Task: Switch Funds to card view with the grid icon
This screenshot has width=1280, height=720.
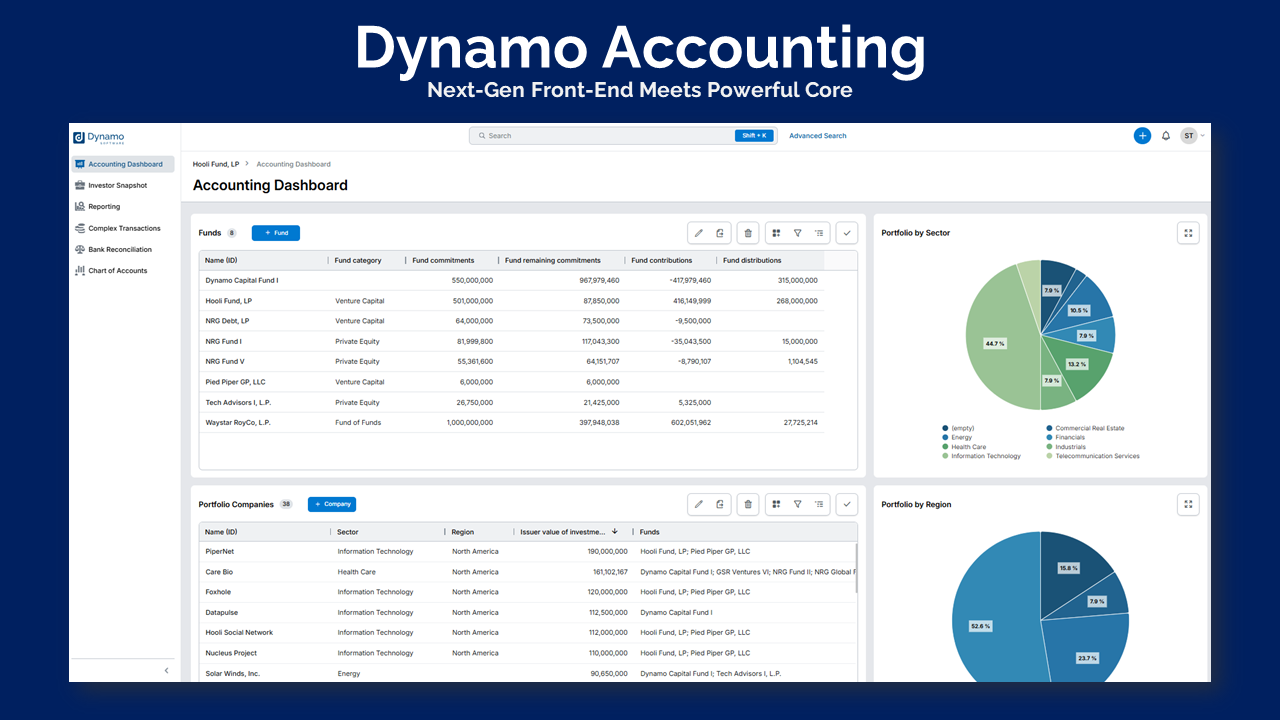Action: pos(776,232)
